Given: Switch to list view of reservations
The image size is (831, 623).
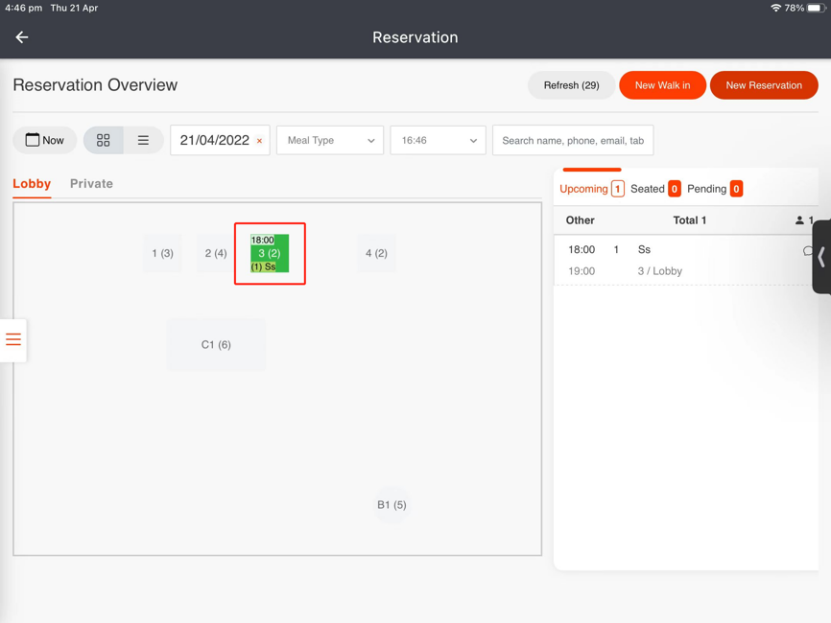Looking at the screenshot, I should pos(143,140).
